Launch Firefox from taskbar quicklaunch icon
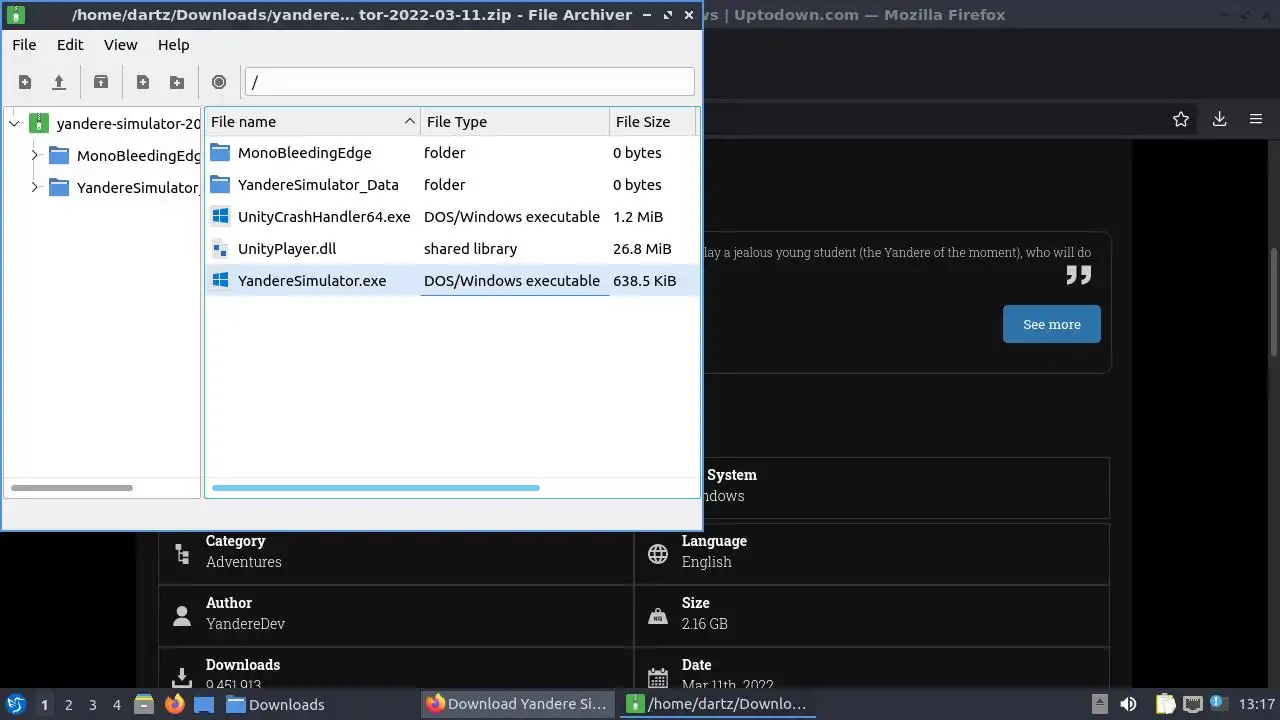Screen dimensions: 1280x720 tap(174, 704)
